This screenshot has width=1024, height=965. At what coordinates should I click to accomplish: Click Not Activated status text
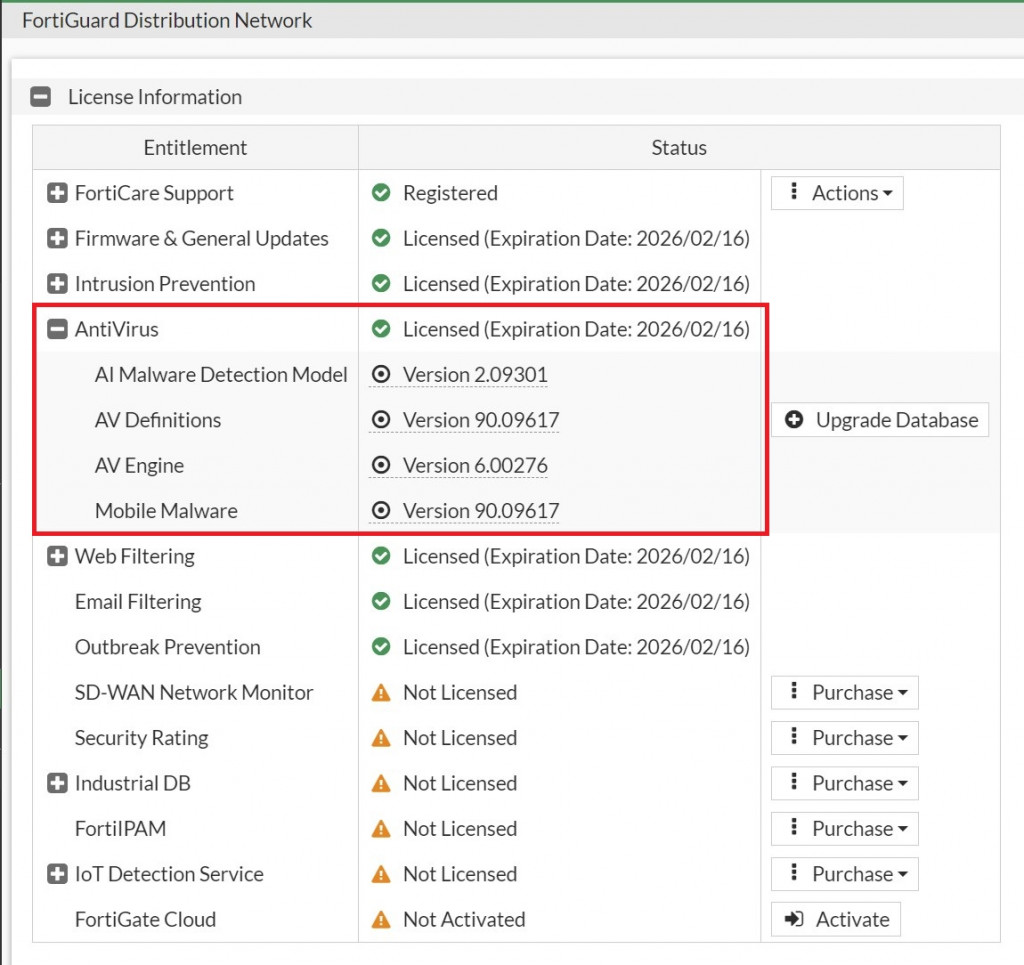pos(464,919)
